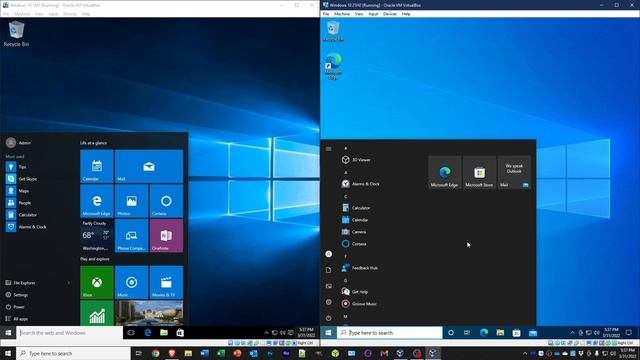
Task: Open Recycle Bin on left VM desktop
Action: pos(16,34)
